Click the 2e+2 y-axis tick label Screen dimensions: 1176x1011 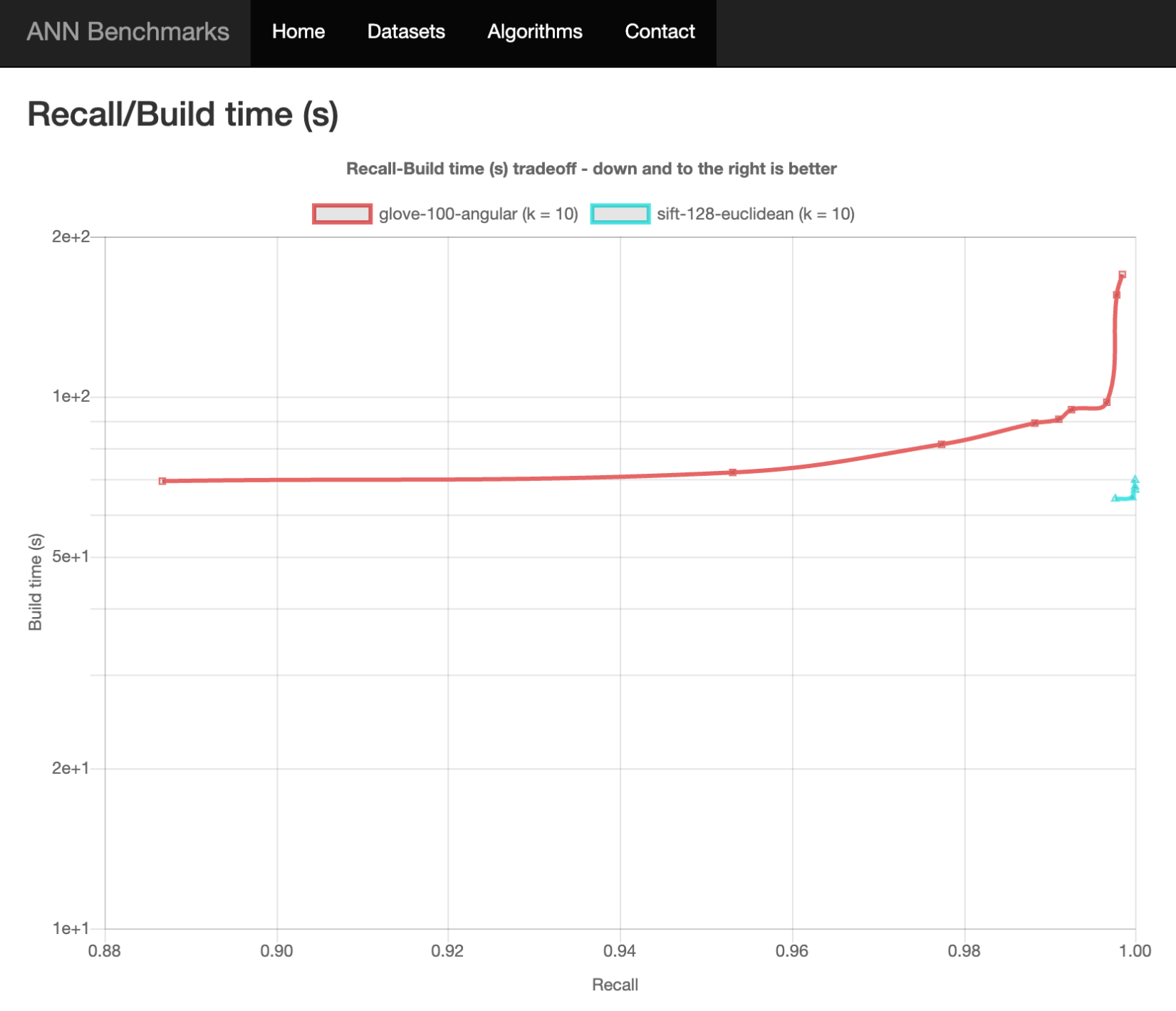click(x=71, y=237)
